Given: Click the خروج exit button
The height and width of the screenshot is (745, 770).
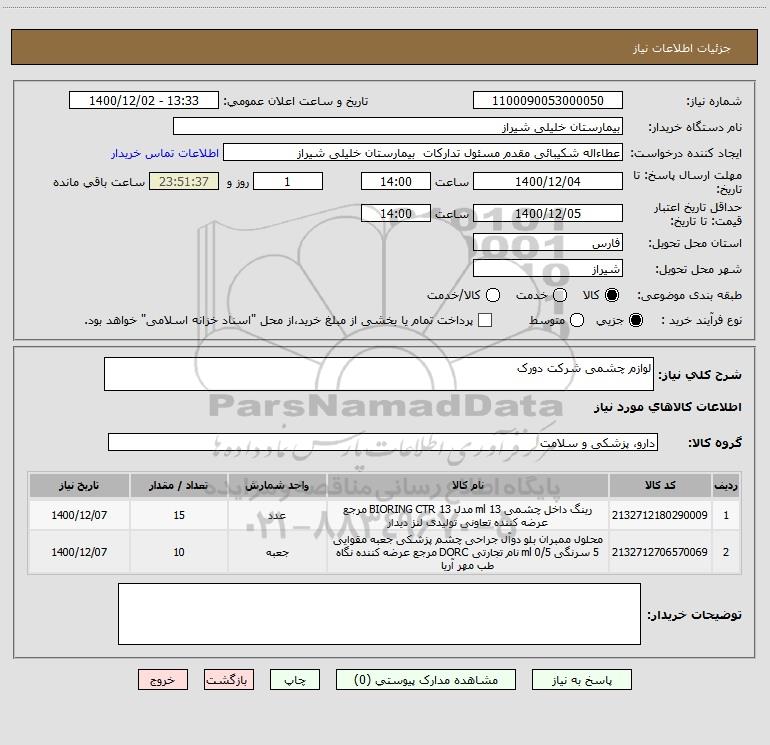Looking at the screenshot, I should (163, 680).
